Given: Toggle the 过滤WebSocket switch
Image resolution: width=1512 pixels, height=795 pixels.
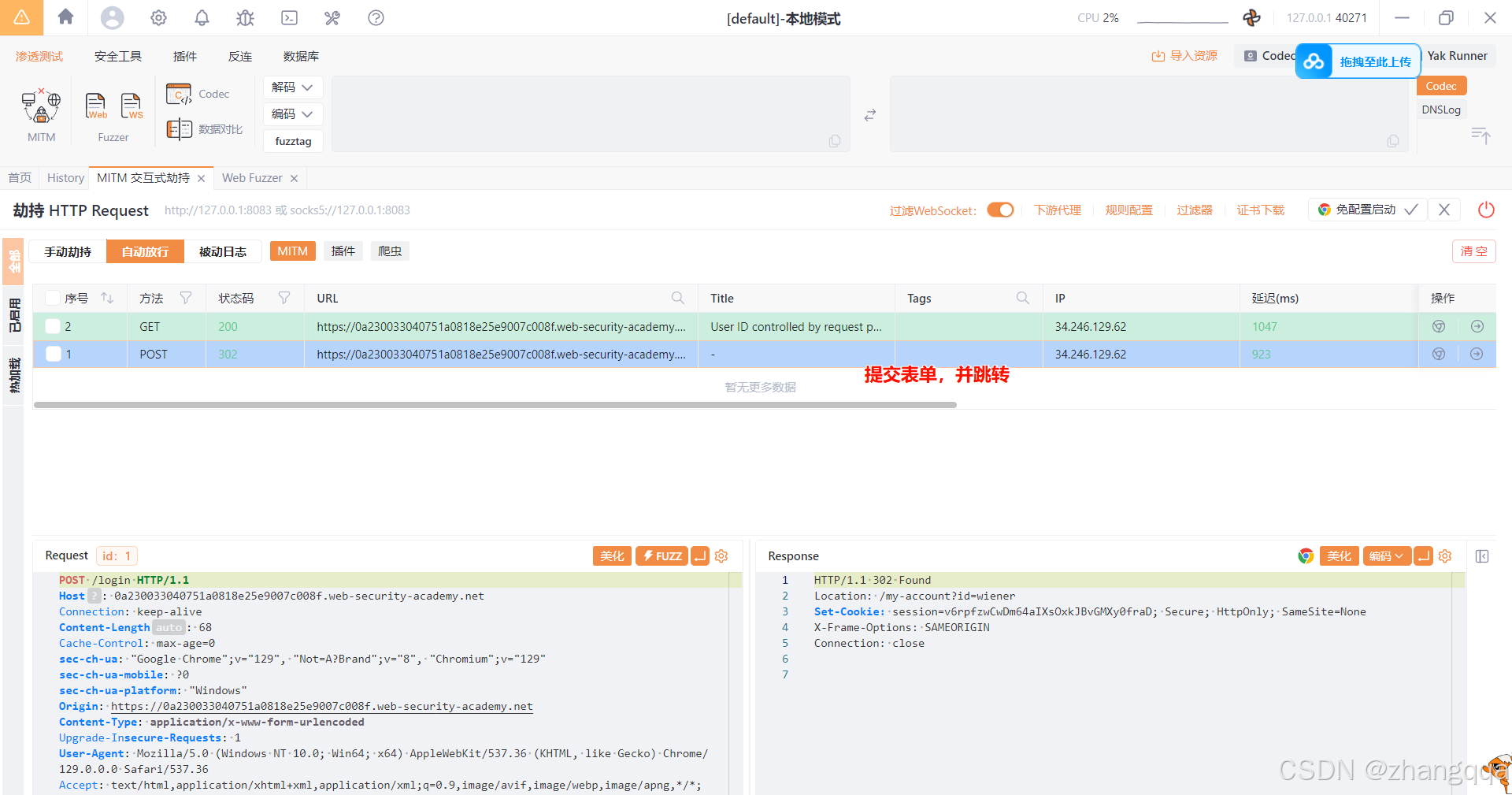Looking at the screenshot, I should 1000,210.
